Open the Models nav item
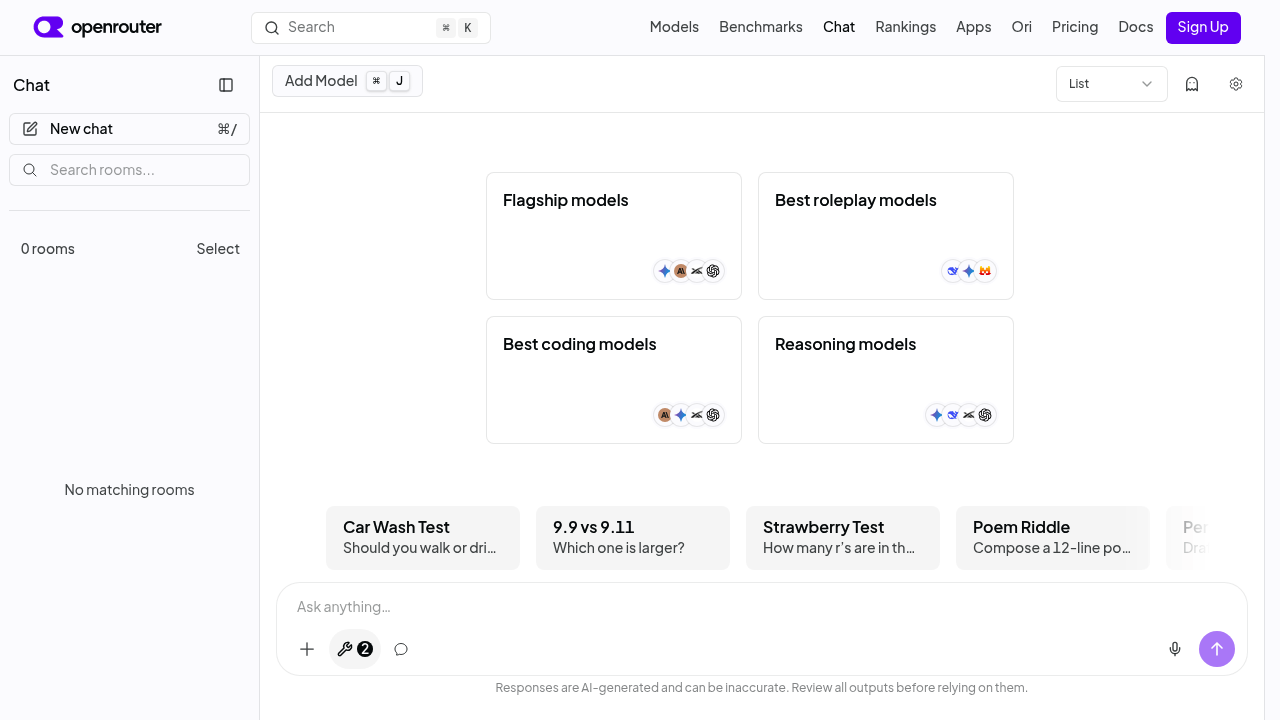The width and height of the screenshot is (1280, 720). tap(674, 27)
